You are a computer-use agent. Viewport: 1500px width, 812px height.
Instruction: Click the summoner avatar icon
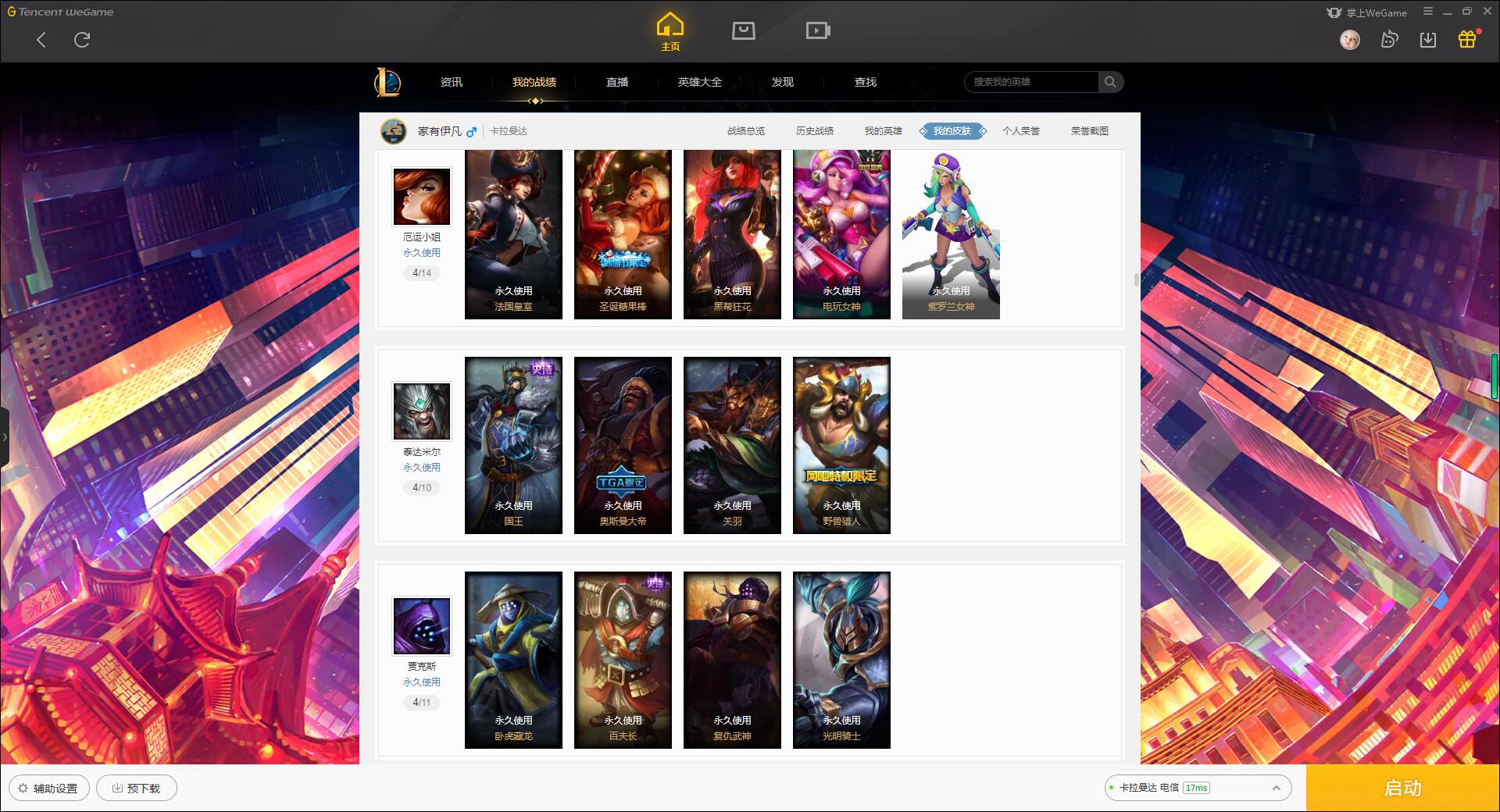click(394, 131)
